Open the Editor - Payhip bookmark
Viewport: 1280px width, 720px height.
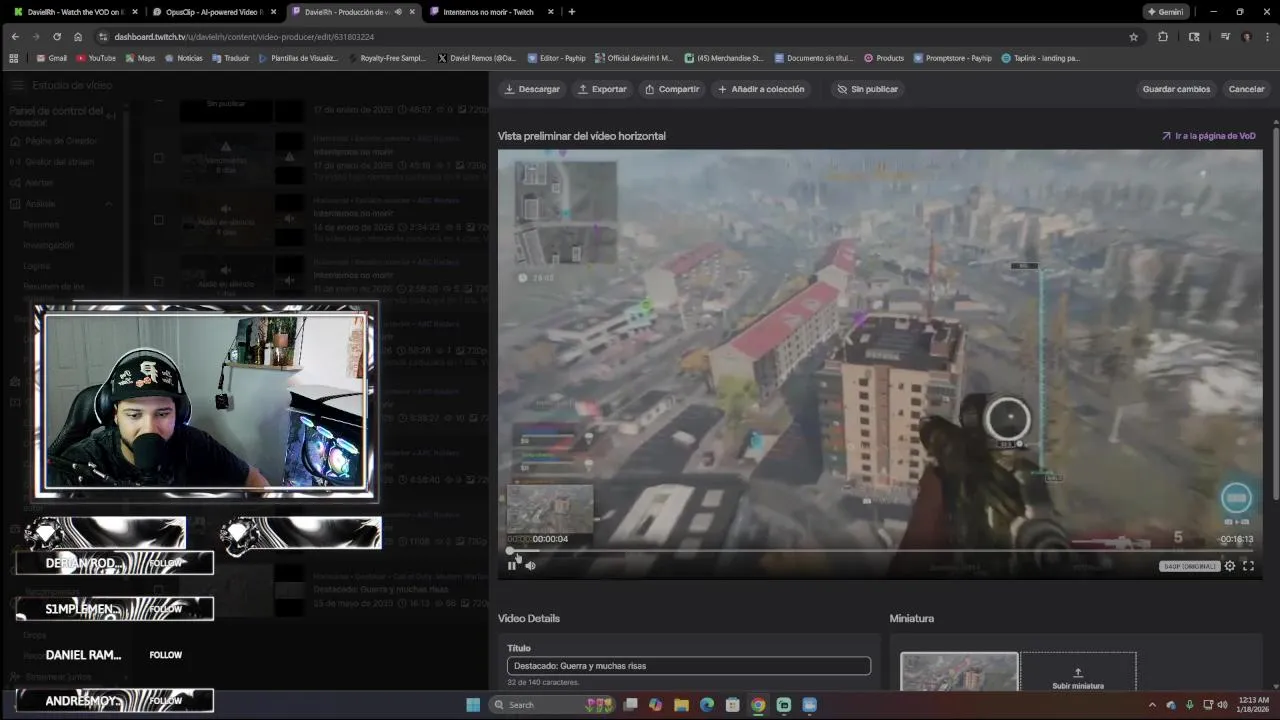pos(557,58)
